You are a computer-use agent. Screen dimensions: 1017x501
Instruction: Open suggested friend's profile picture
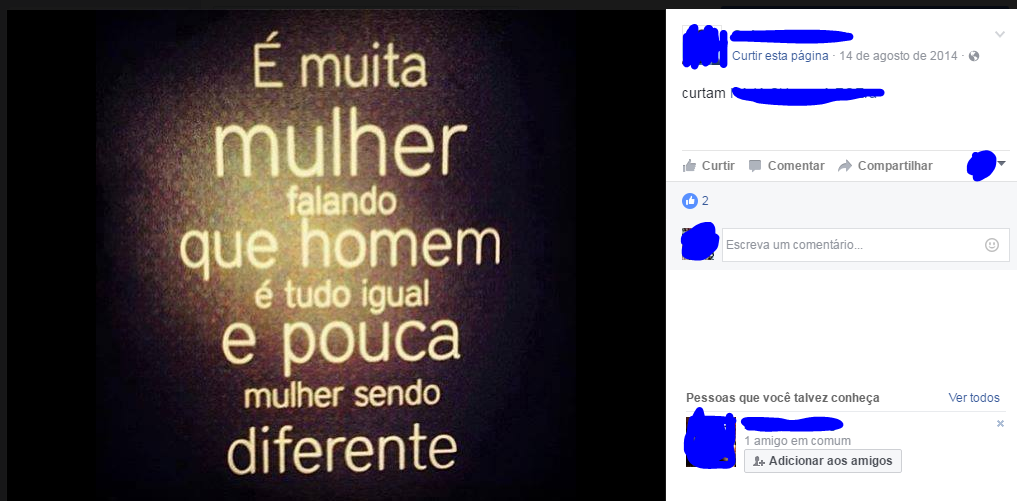click(710, 441)
